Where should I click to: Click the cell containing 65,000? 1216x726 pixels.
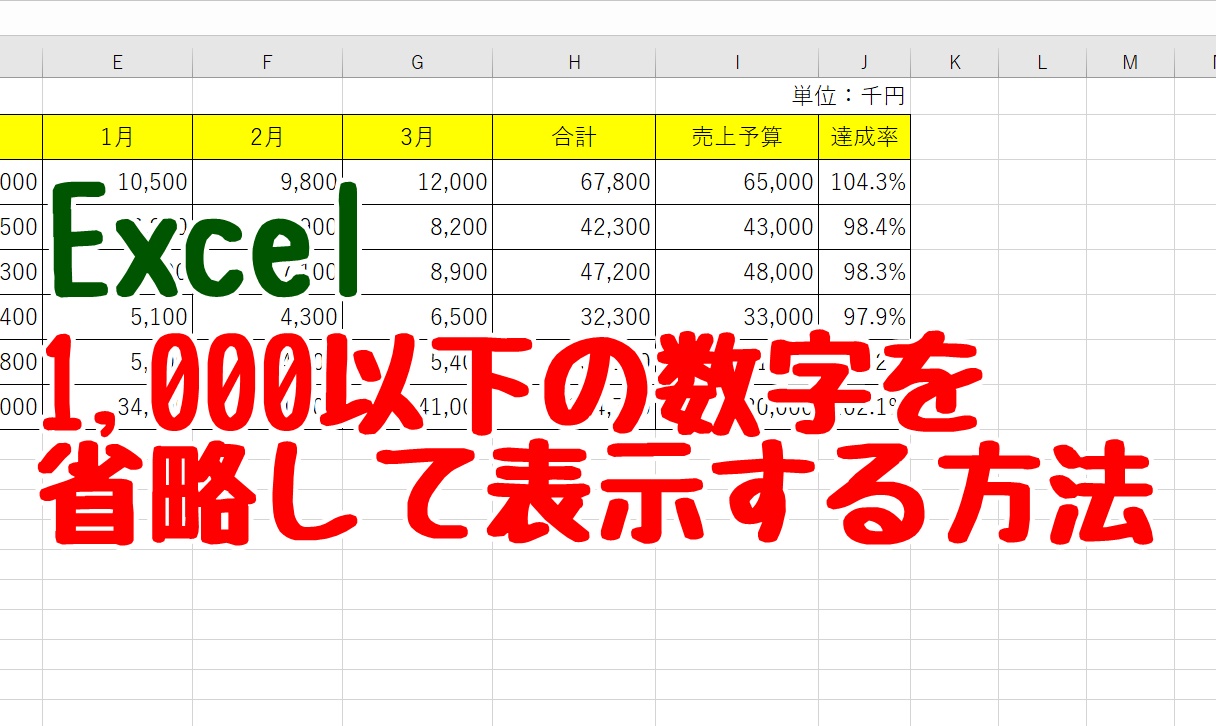tap(737, 182)
